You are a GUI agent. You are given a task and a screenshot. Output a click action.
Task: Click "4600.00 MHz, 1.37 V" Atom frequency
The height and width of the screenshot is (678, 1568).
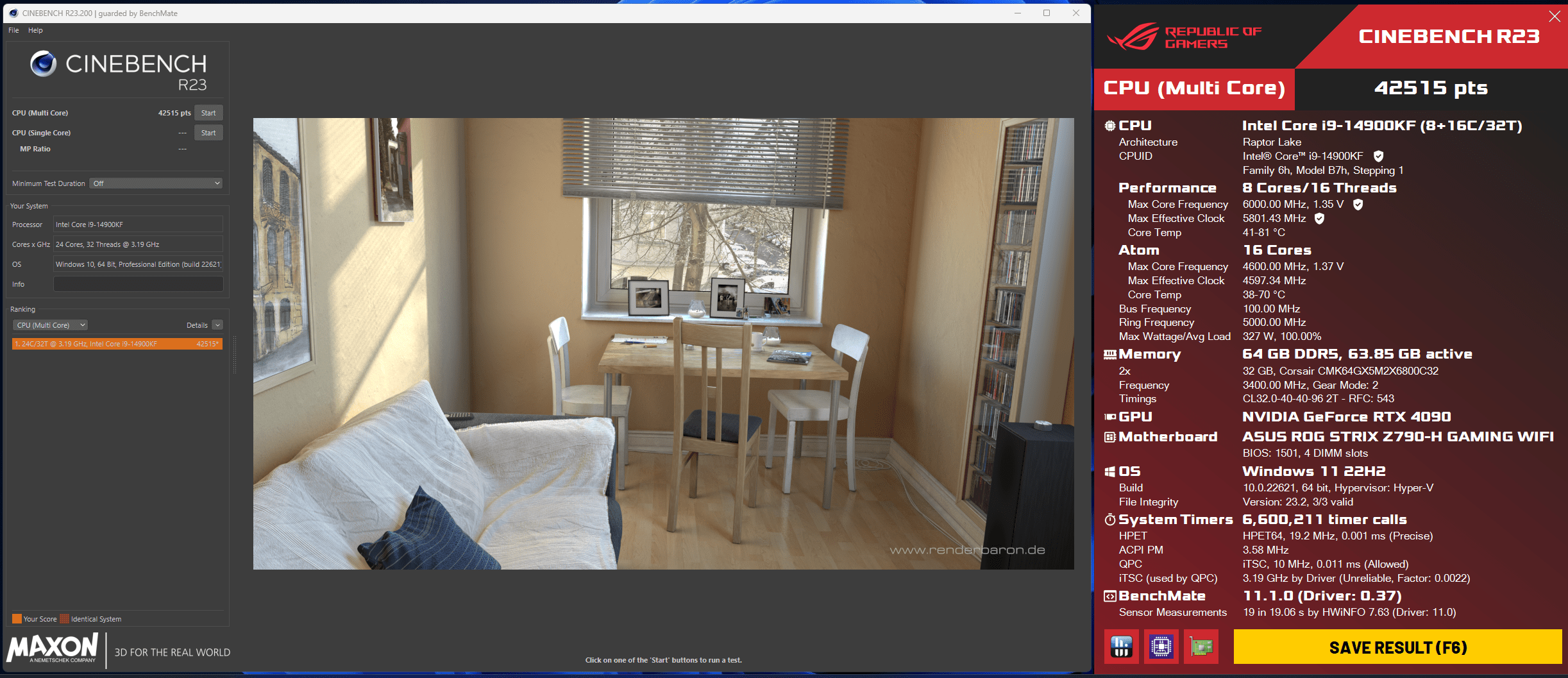(1293, 267)
